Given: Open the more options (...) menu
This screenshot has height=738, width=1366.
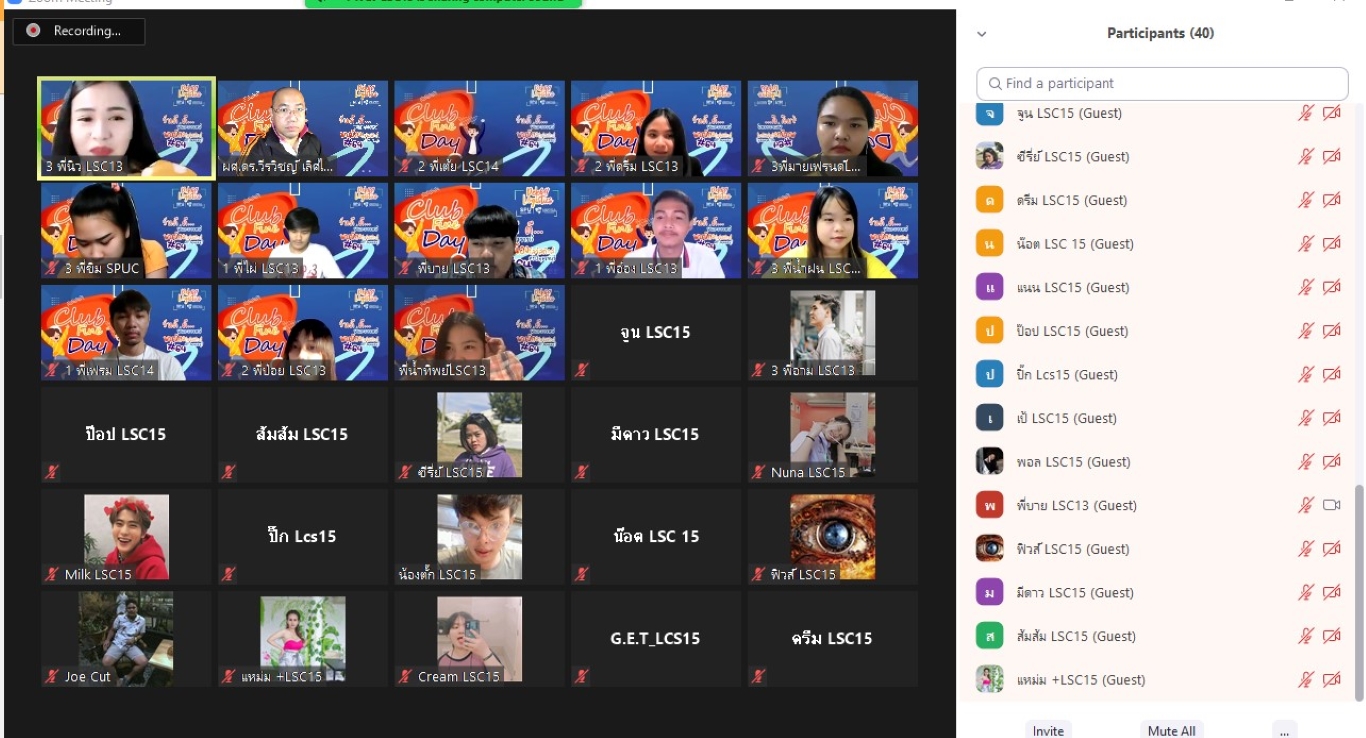Looking at the screenshot, I should [x=1285, y=729].
